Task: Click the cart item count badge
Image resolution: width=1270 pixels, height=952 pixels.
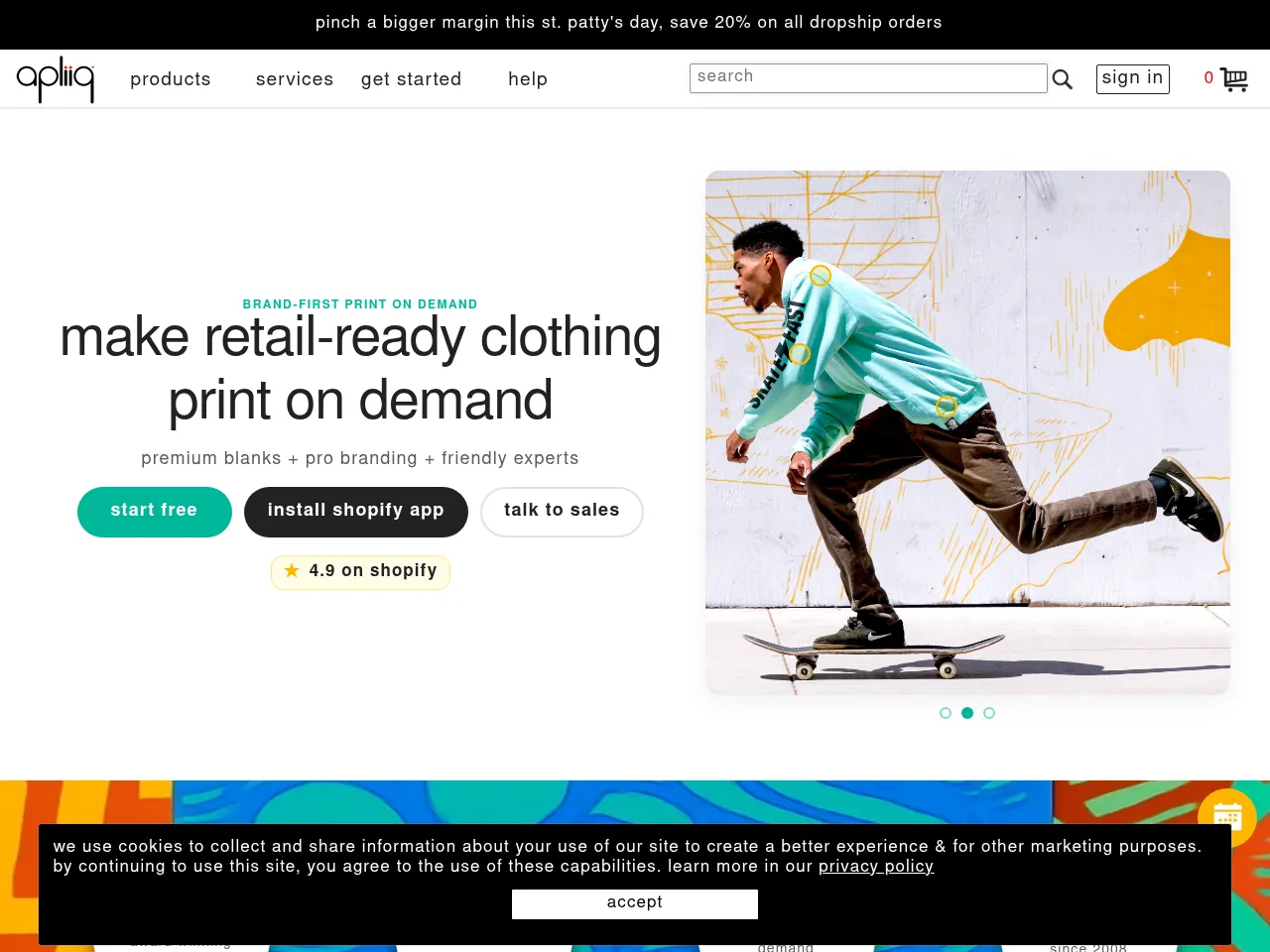Action: point(1208,78)
